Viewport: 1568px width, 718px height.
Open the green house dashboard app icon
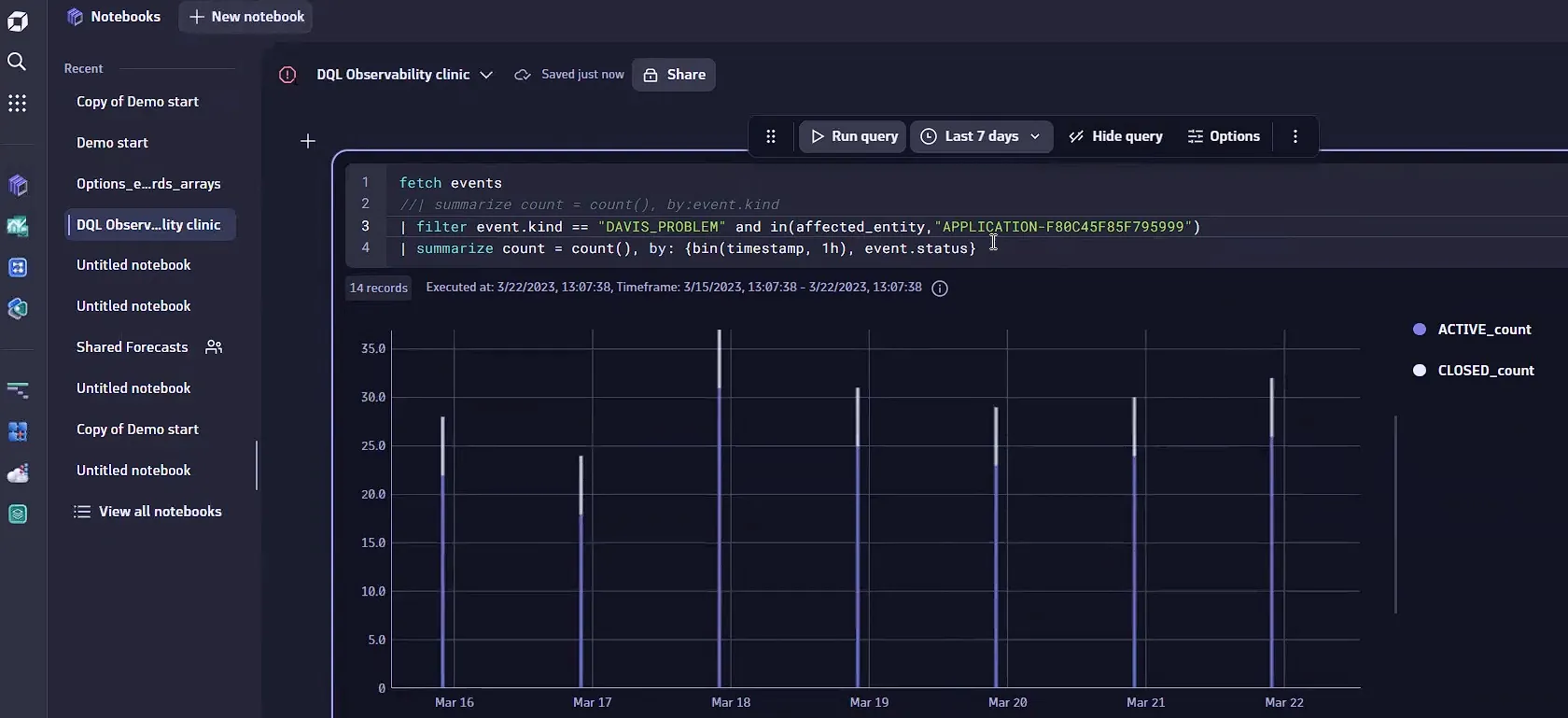click(x=18, y=226)
